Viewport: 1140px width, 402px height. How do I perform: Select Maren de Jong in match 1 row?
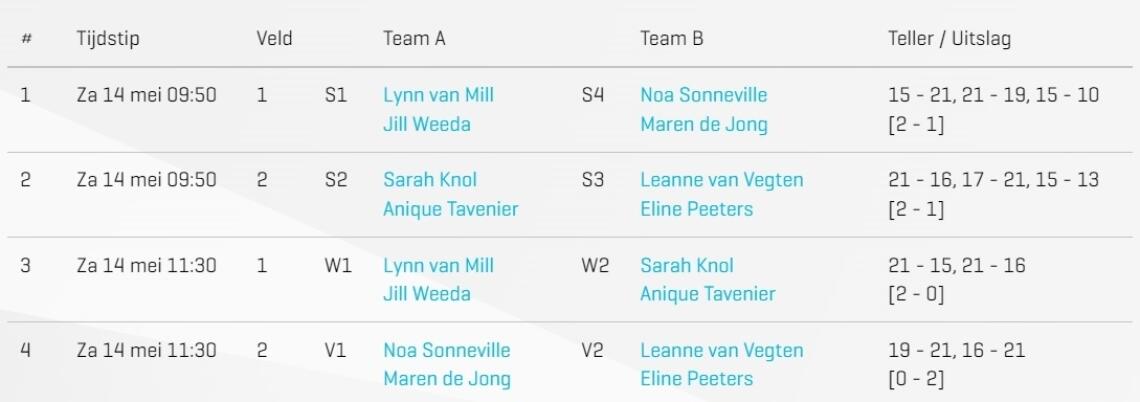click(x=704, y=124)
